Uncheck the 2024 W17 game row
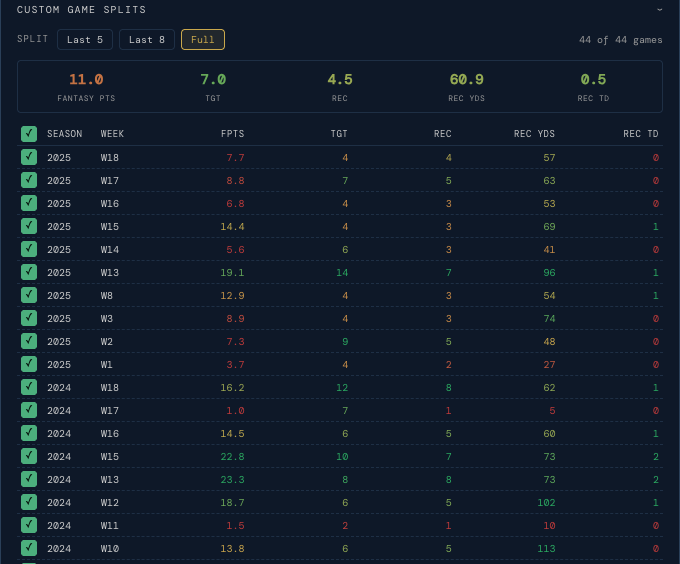Screen dimensions: 680x564 pyautogui.click(x=29, y=410)
